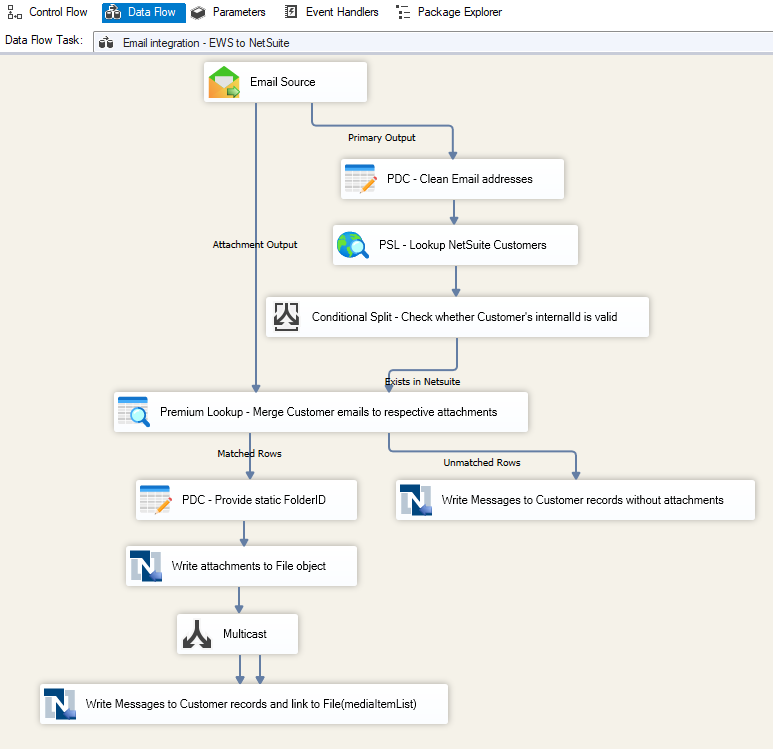Select Premium Lookup merge attachments component
The image size is (773, 753).
[321, 412]
